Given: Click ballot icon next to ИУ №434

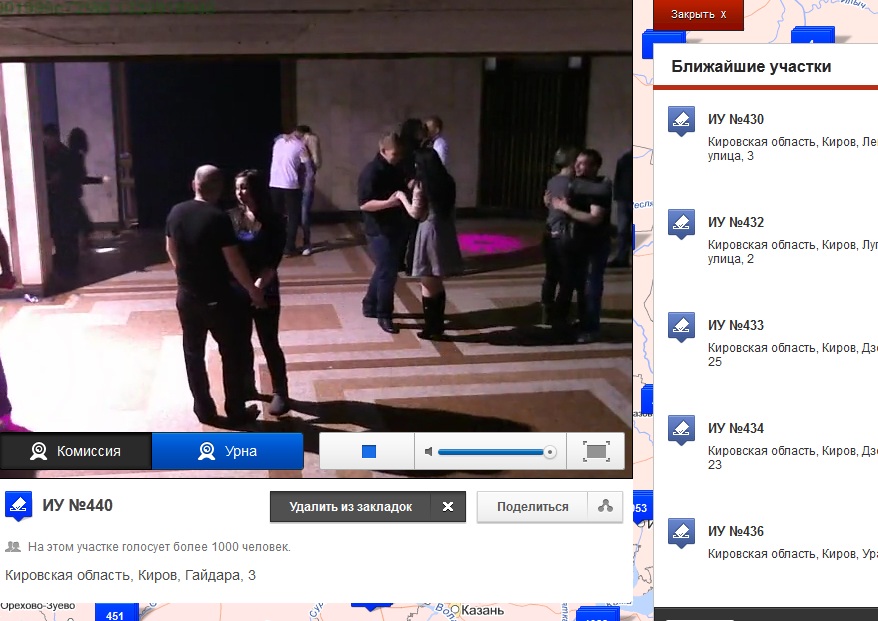Looking at the screenshot, I should tap(681, 430).
